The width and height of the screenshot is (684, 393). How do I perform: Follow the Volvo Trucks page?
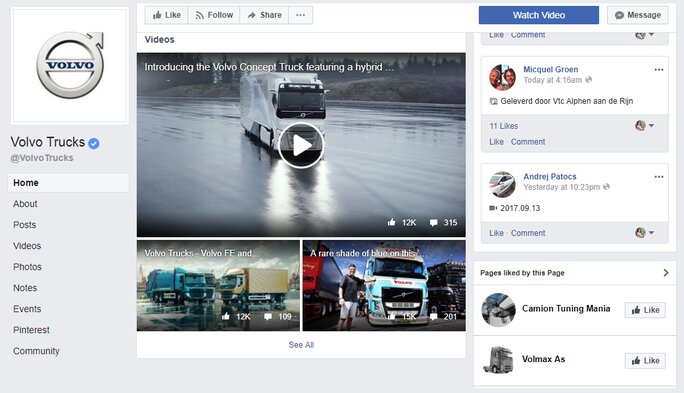(x=214, y=15)
